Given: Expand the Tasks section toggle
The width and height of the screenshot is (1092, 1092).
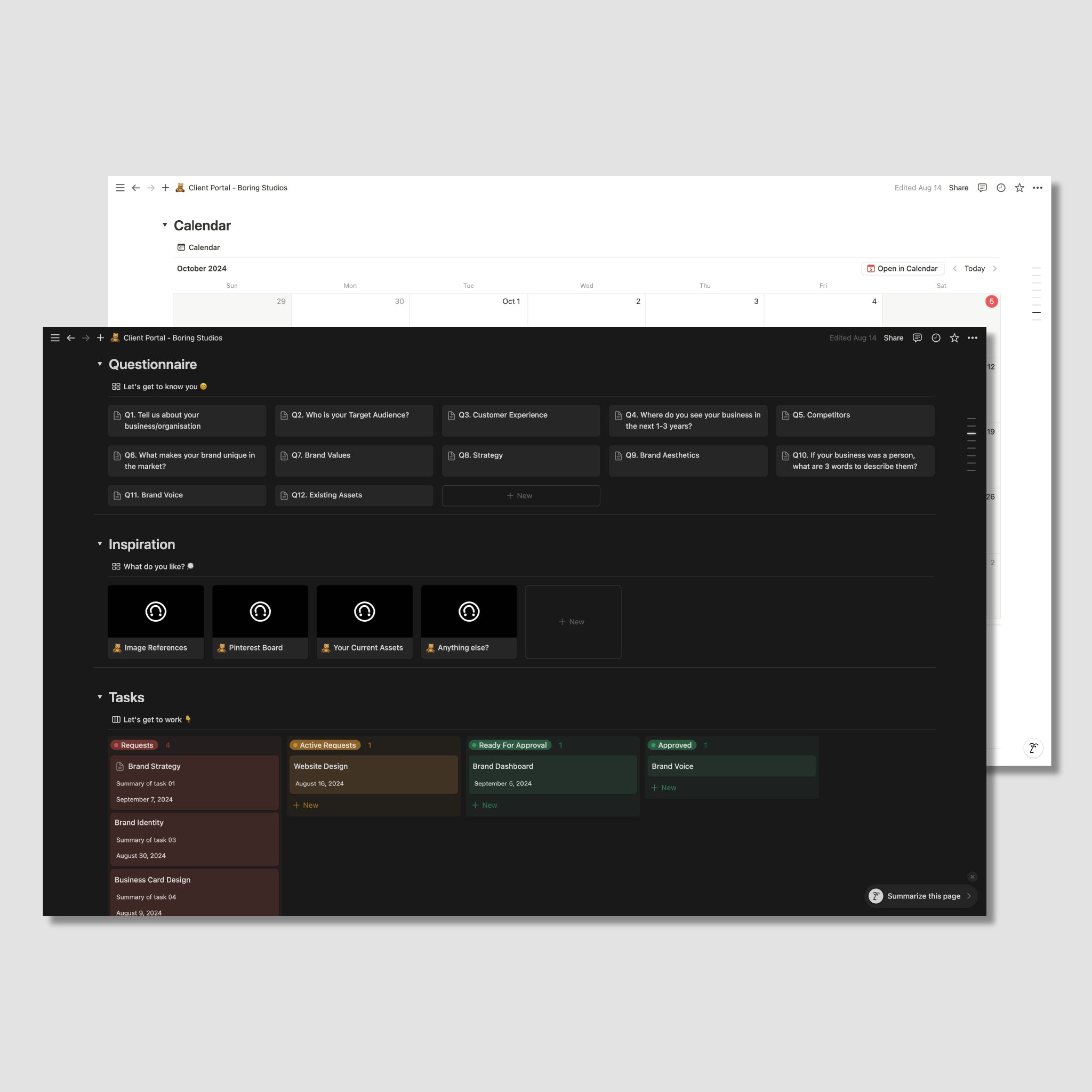Looking at the screenshot, I should point(100,697).
